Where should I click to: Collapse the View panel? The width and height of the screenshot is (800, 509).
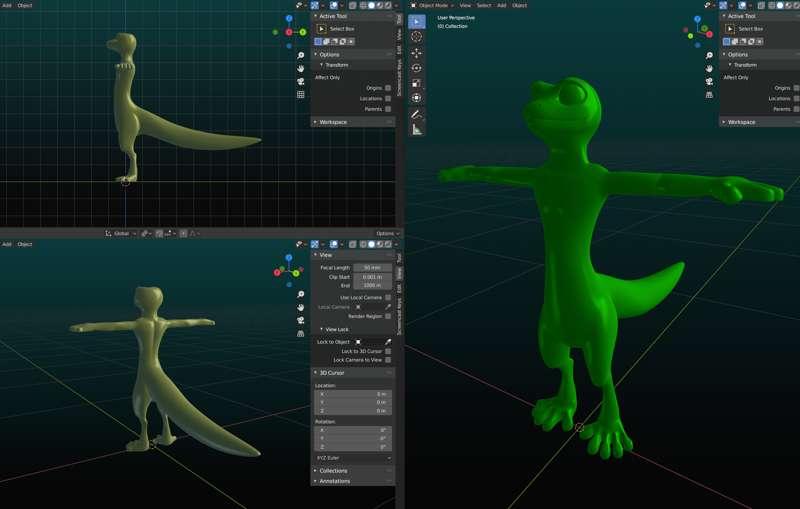pos(352,255)
